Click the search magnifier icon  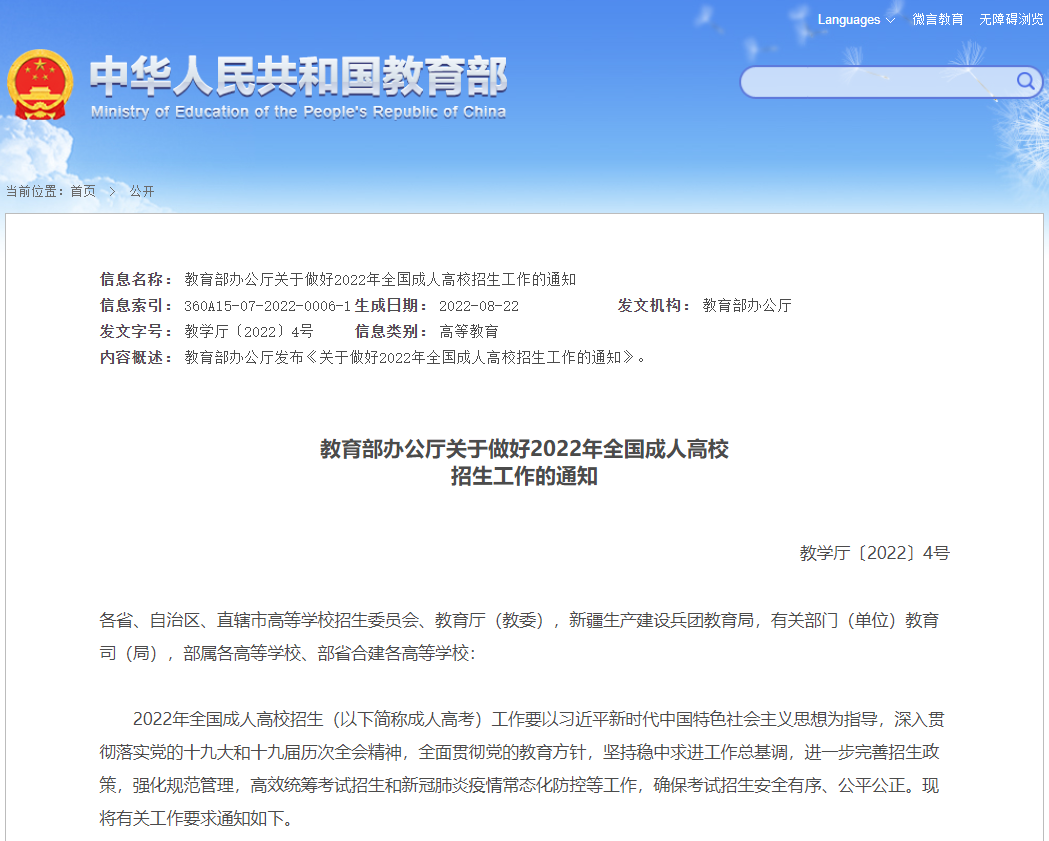pos(1026,81)
